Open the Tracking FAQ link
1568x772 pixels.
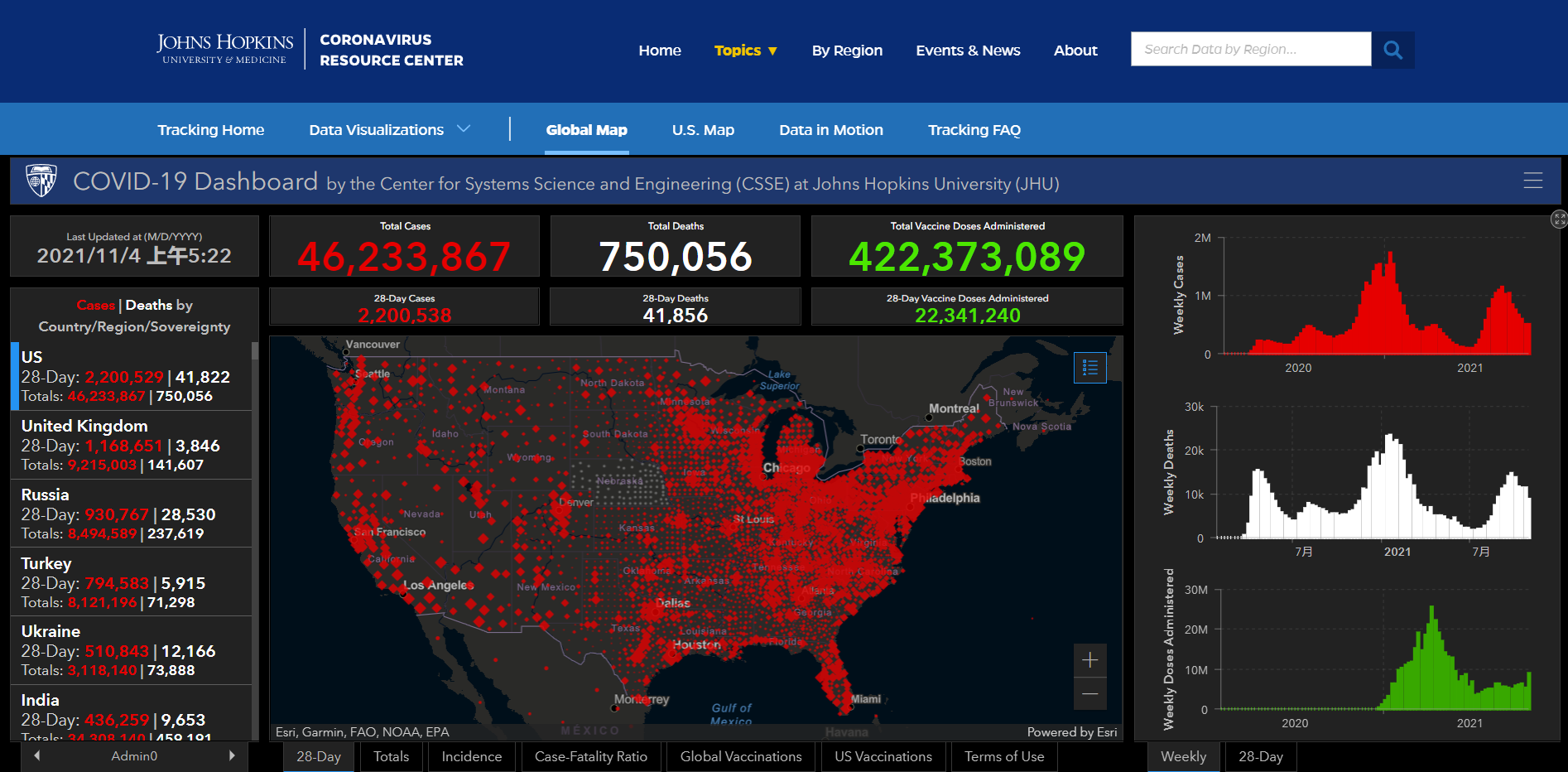(974, 130)
